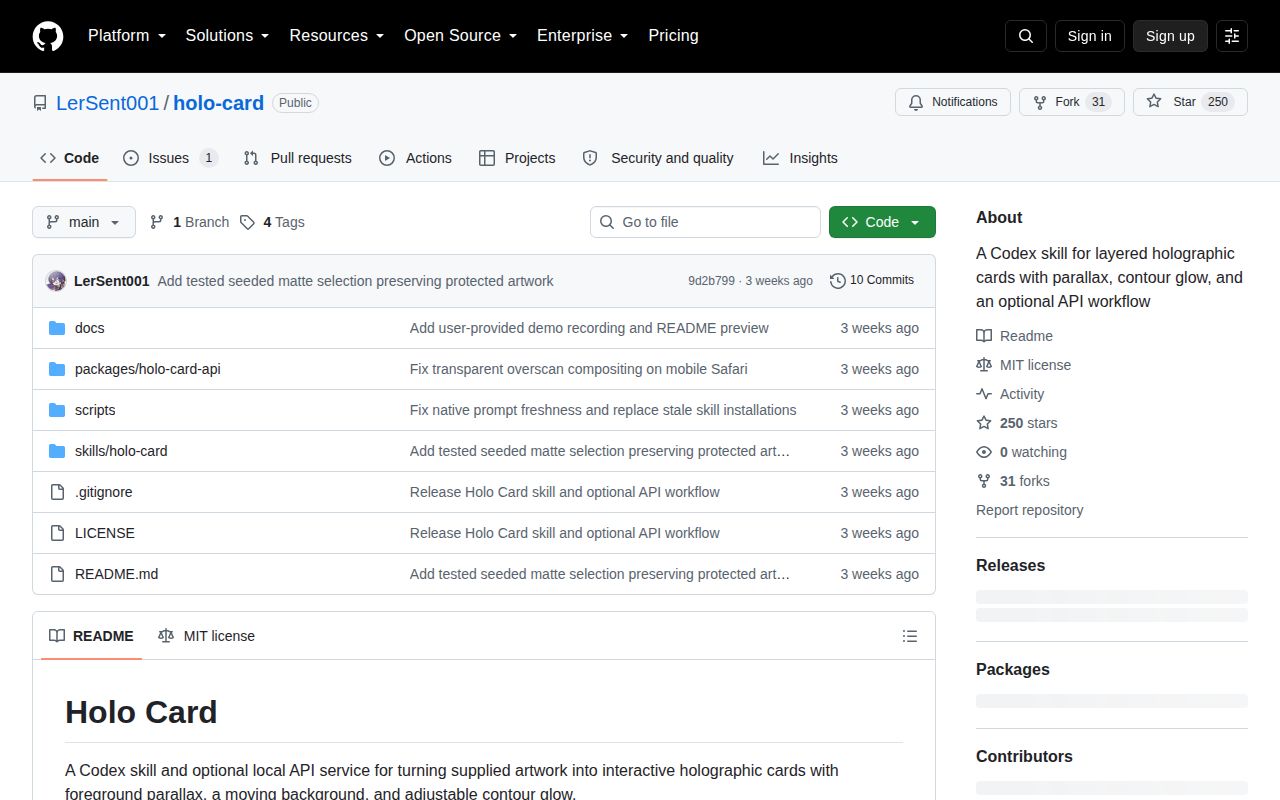Open the Issues tab
The image size is (1280, 800).
[170, 158]
